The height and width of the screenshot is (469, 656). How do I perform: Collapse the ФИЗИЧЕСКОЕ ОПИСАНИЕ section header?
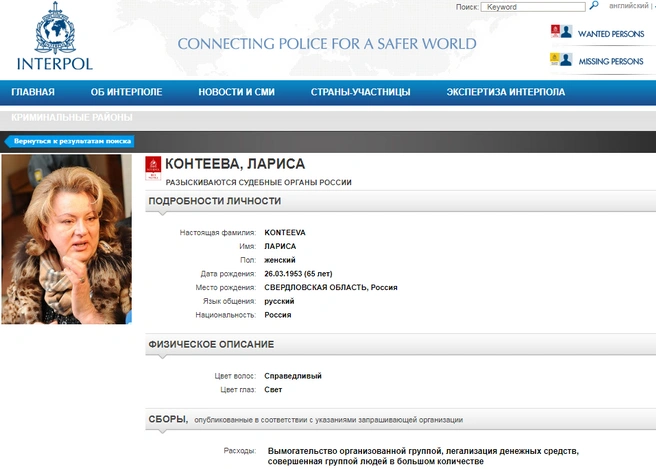coord(400,344)
